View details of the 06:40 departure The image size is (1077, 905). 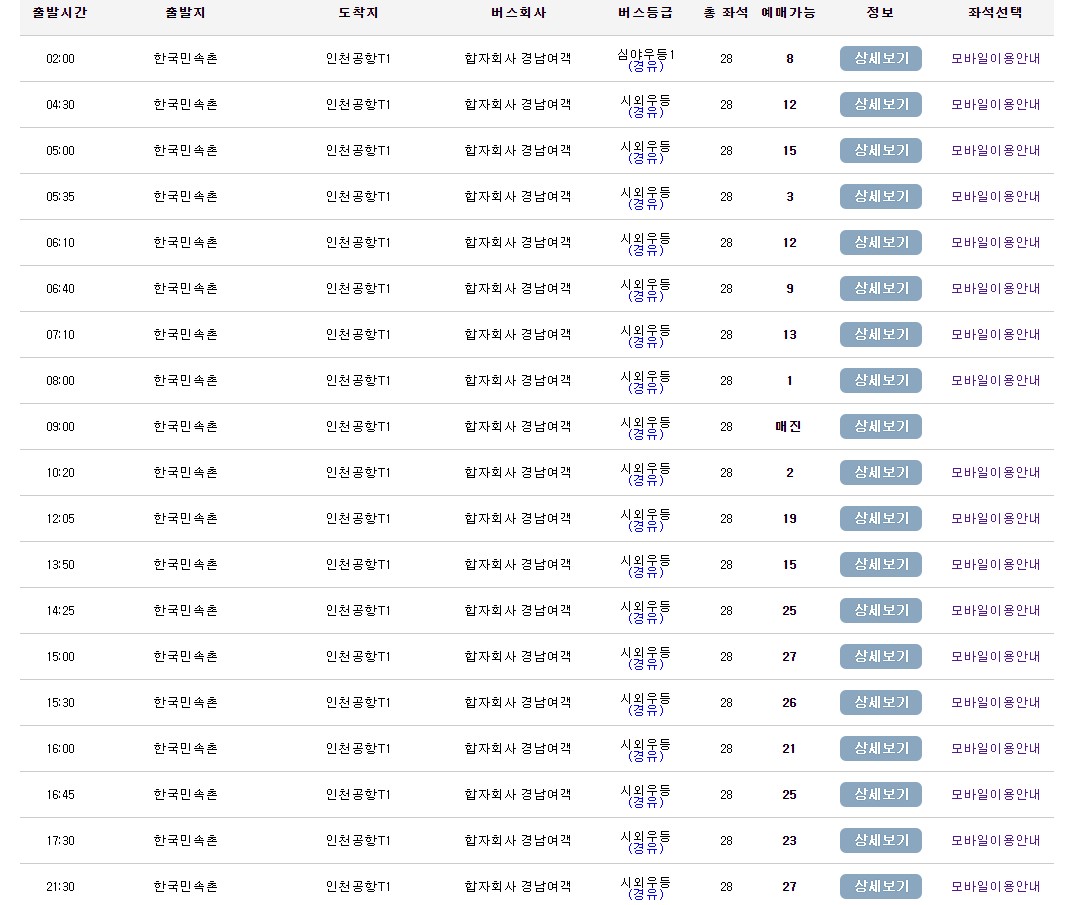(880, 288)
